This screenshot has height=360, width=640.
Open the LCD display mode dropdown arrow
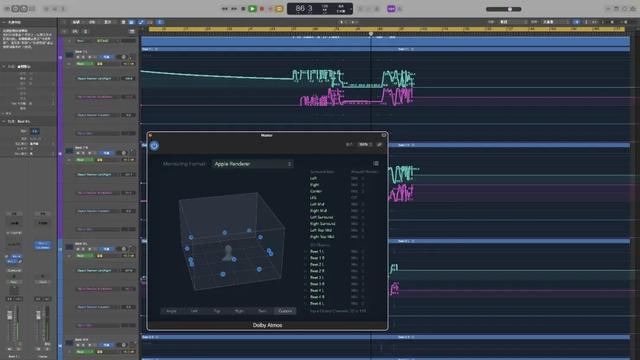click(x=351, y=9)
